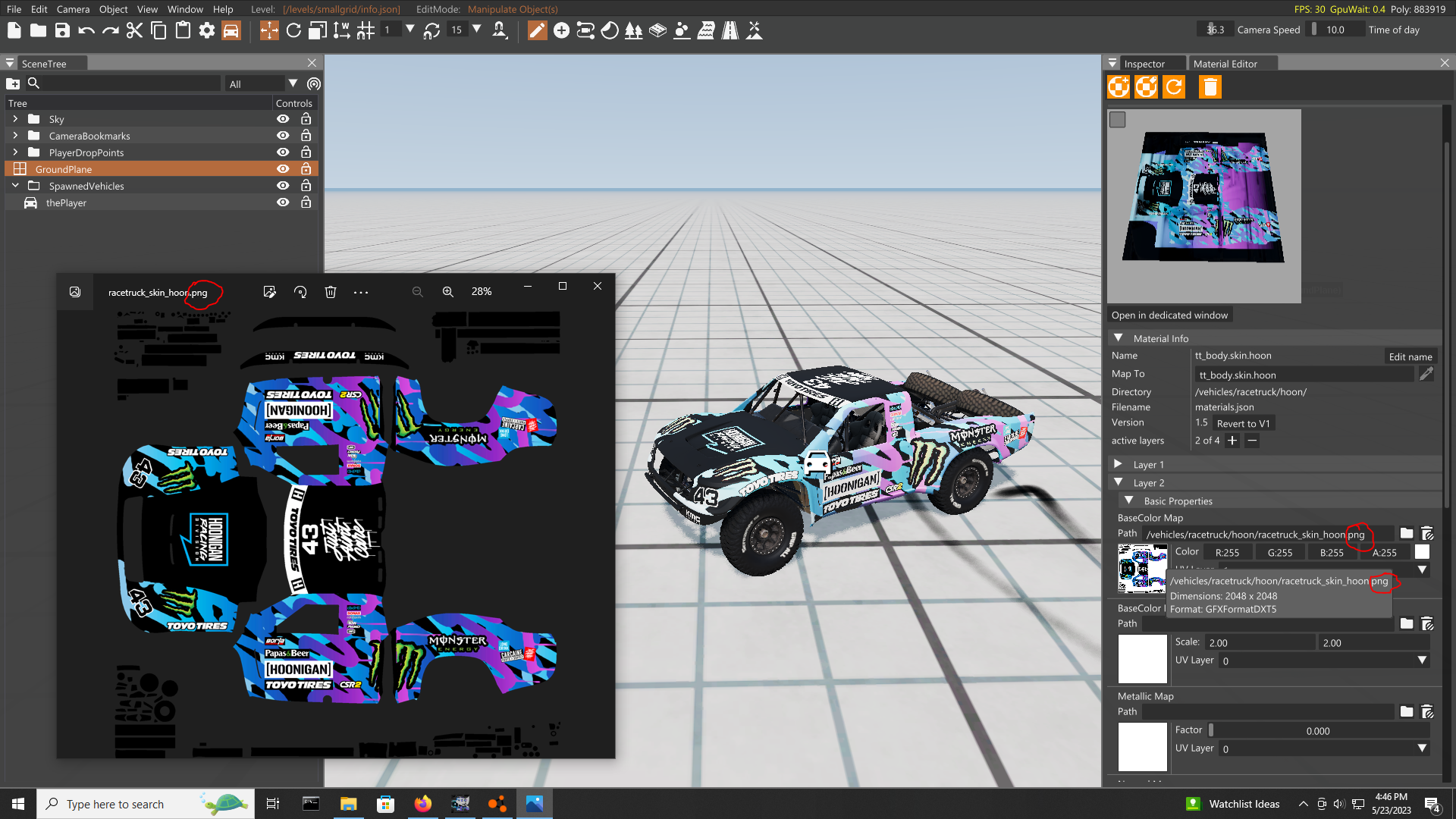1456x819 pixels.
Task: Toggle visibility of CameraBookmarks
Action: (283, 136)
